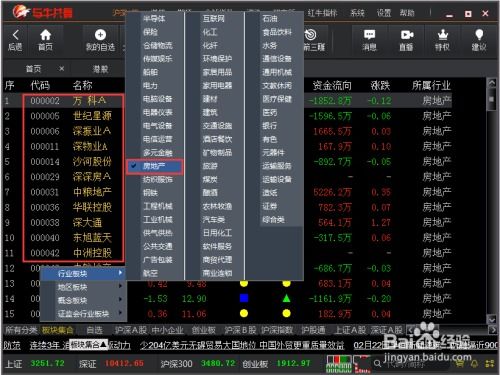500x375 pixels.
Task: Click the vertical scrollbar up arrow
Action: pyautogui.click(x=492, y=83)
